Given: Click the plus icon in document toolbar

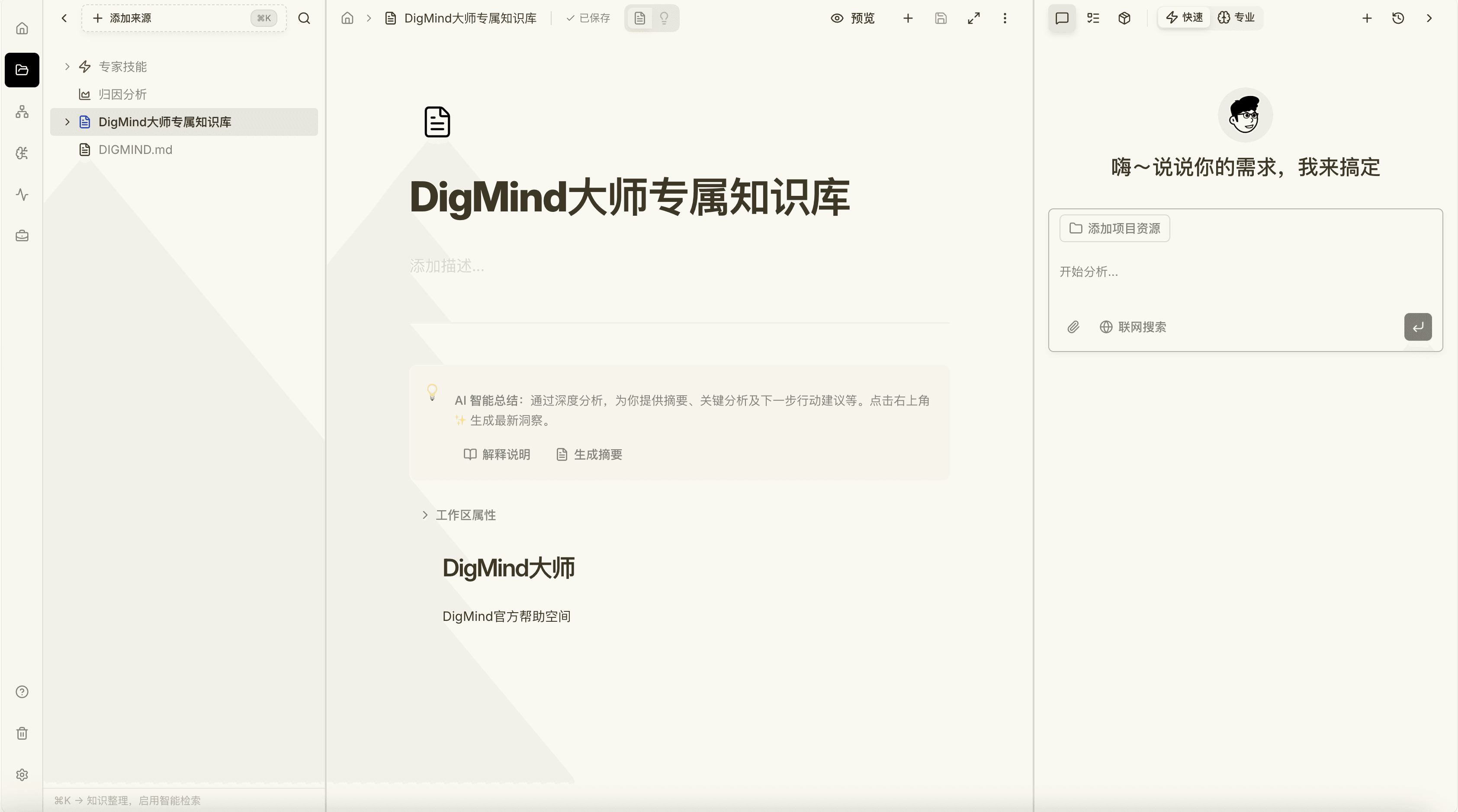Looking at the screenshot, I should [x=908, y=18].
